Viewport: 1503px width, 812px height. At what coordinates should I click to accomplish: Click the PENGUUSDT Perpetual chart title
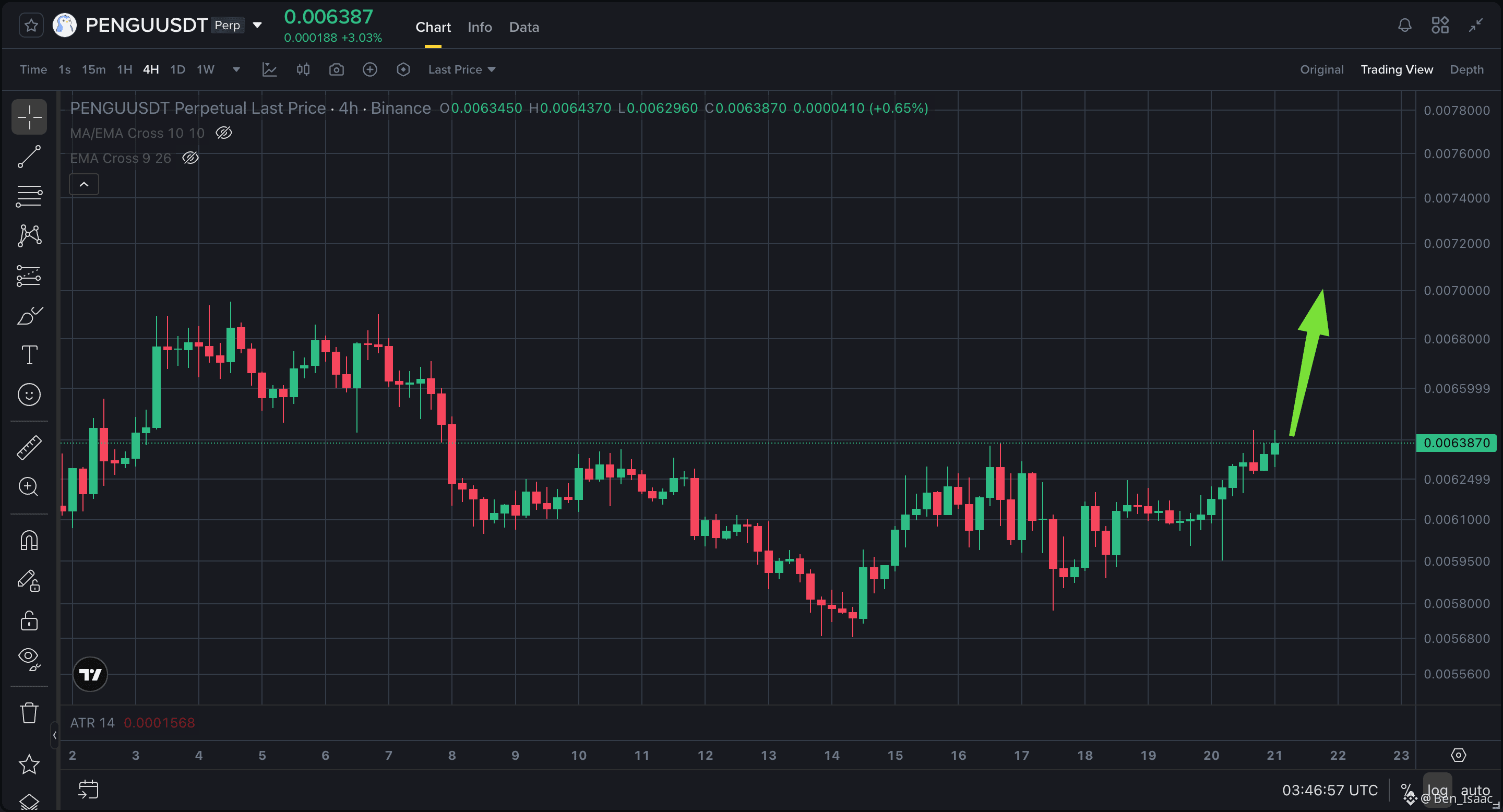click(250, 108)
